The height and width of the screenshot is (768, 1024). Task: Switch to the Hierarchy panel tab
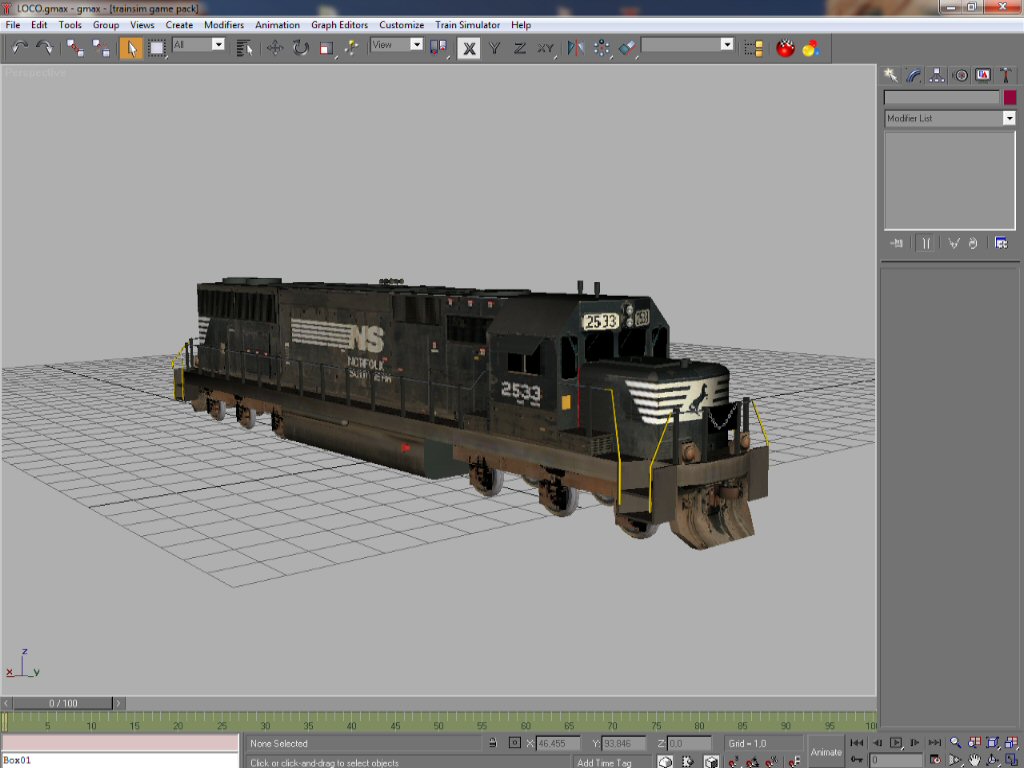click(936, 75)
